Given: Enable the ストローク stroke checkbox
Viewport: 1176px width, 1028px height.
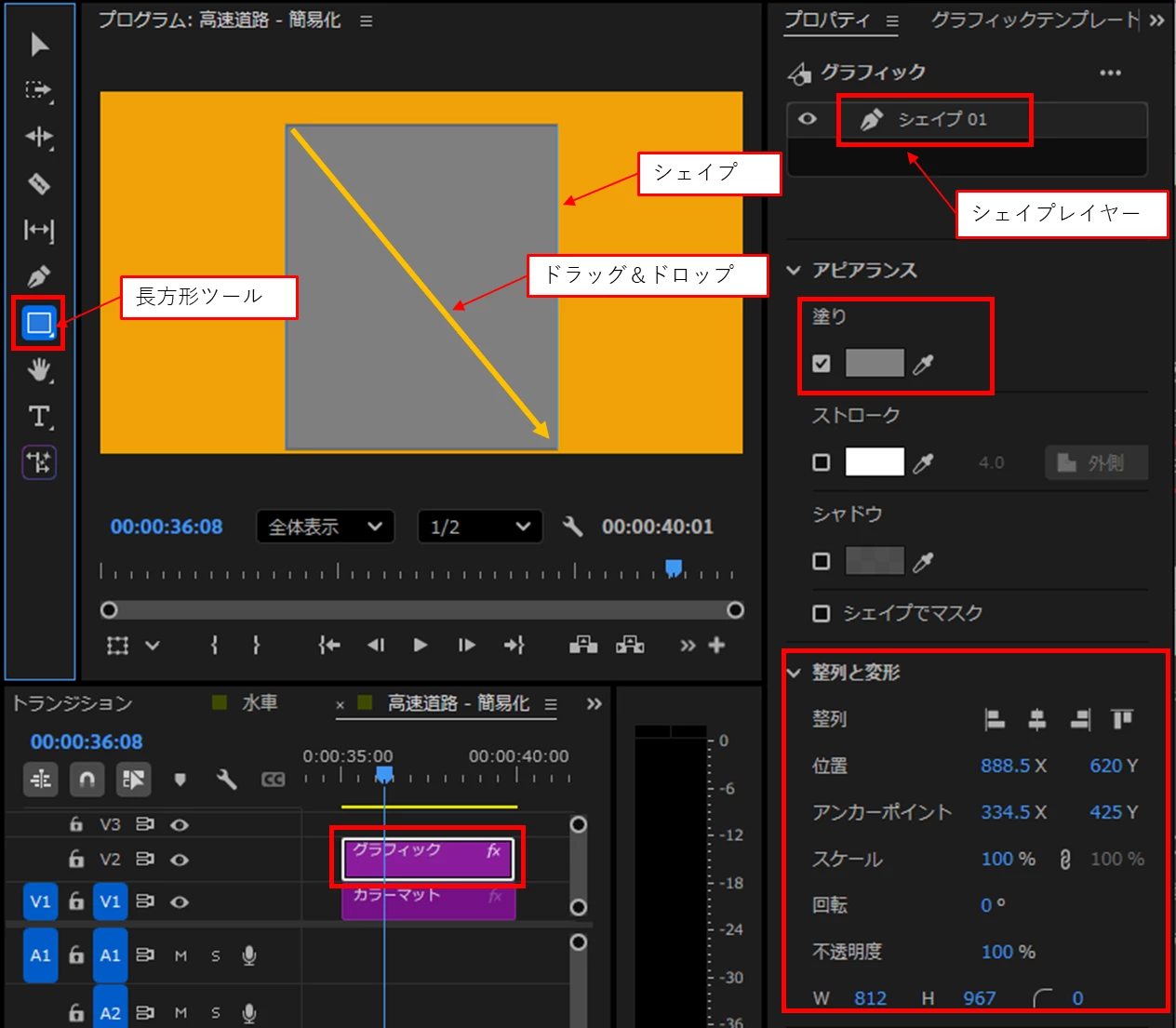Looking at the screenshot, I should [821, 461].
